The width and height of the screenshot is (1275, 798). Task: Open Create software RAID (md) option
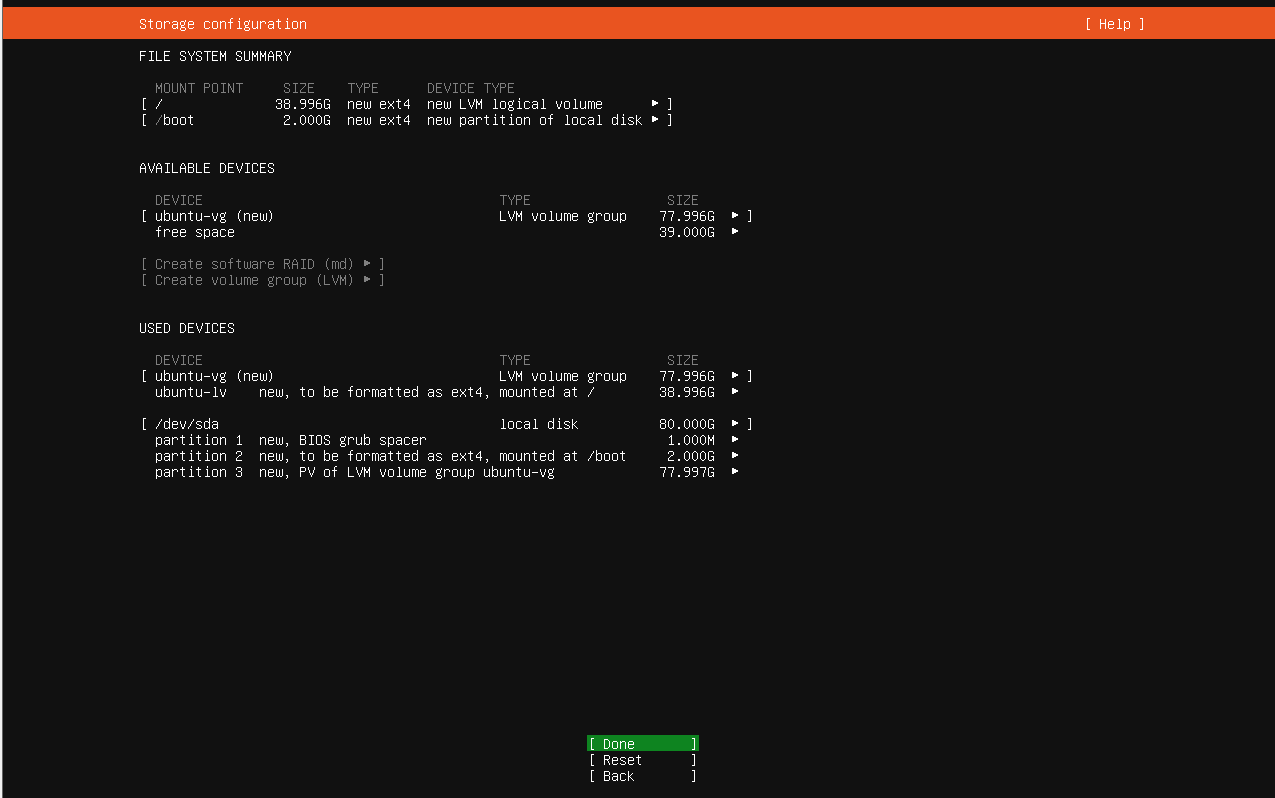coord(263,264)
